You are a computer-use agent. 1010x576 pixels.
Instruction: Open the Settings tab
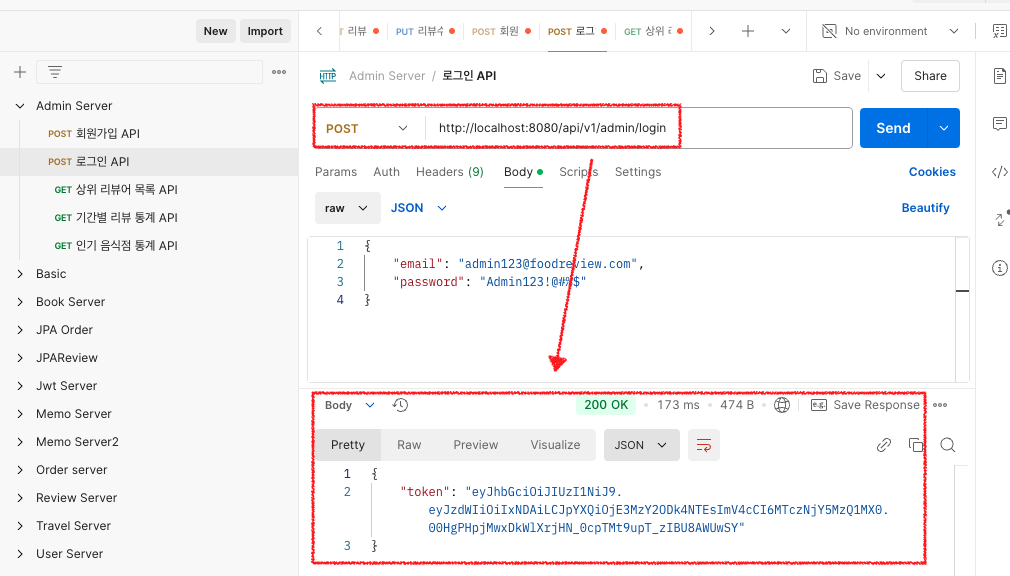tap(638, 172)
